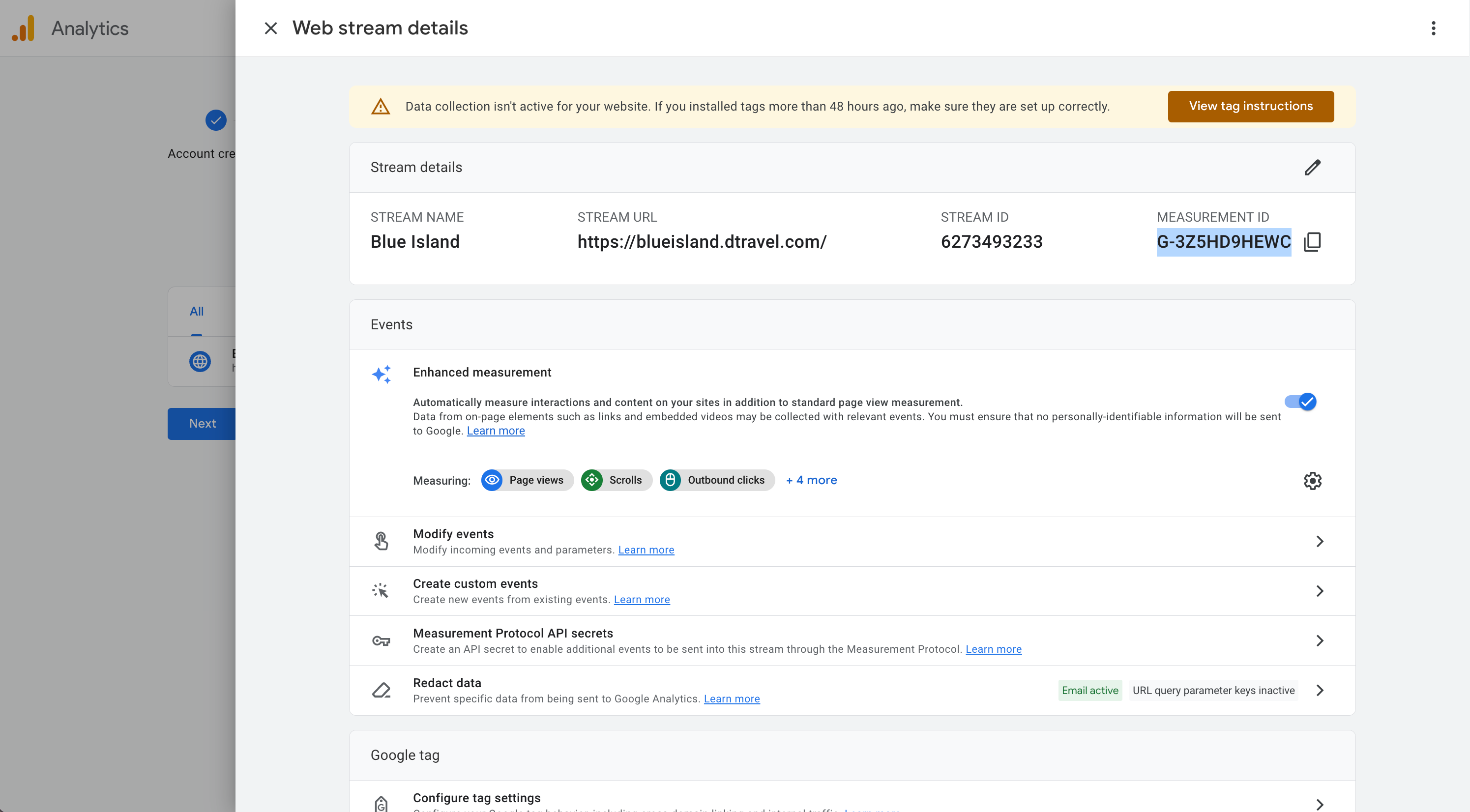Image resolution: width=1470 pixels, height=812 pixels.
Task: Click the web globe stream icon
Action: coord(200,361)
